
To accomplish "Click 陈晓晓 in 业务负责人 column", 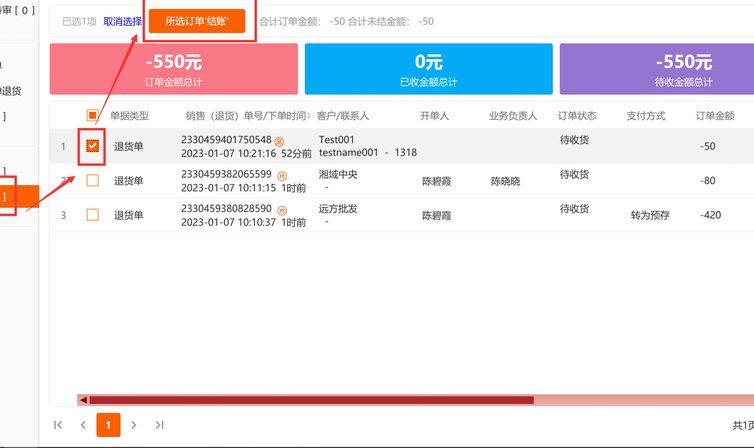I will click(x=505, y=181).
